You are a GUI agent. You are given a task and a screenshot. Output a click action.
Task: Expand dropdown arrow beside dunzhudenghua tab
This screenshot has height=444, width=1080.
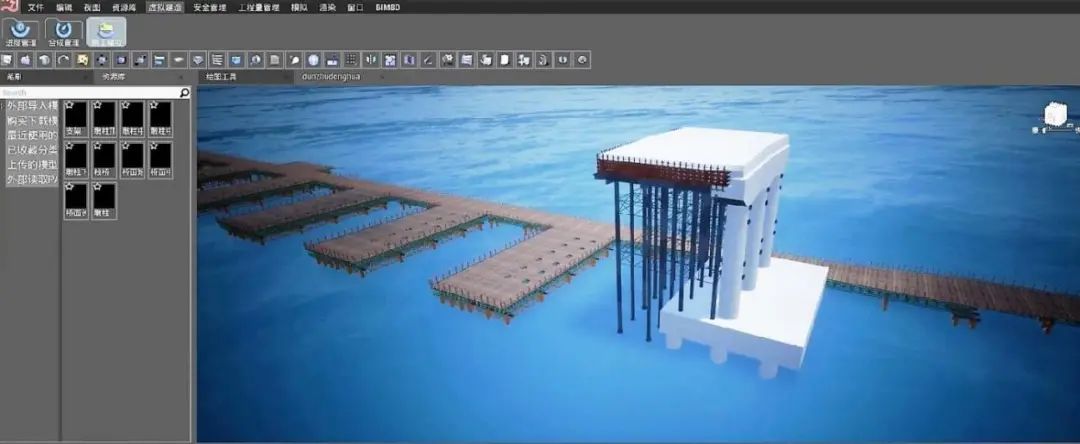click(381, 76)
